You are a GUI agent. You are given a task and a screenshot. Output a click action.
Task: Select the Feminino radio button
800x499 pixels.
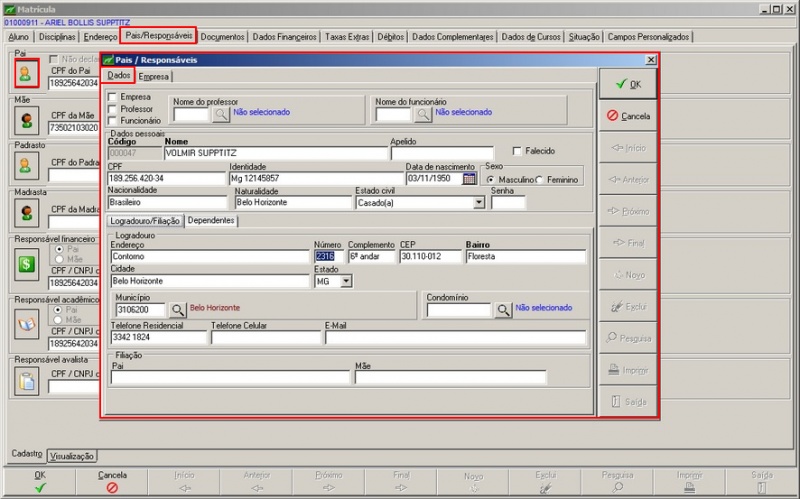tap(540, 180)
